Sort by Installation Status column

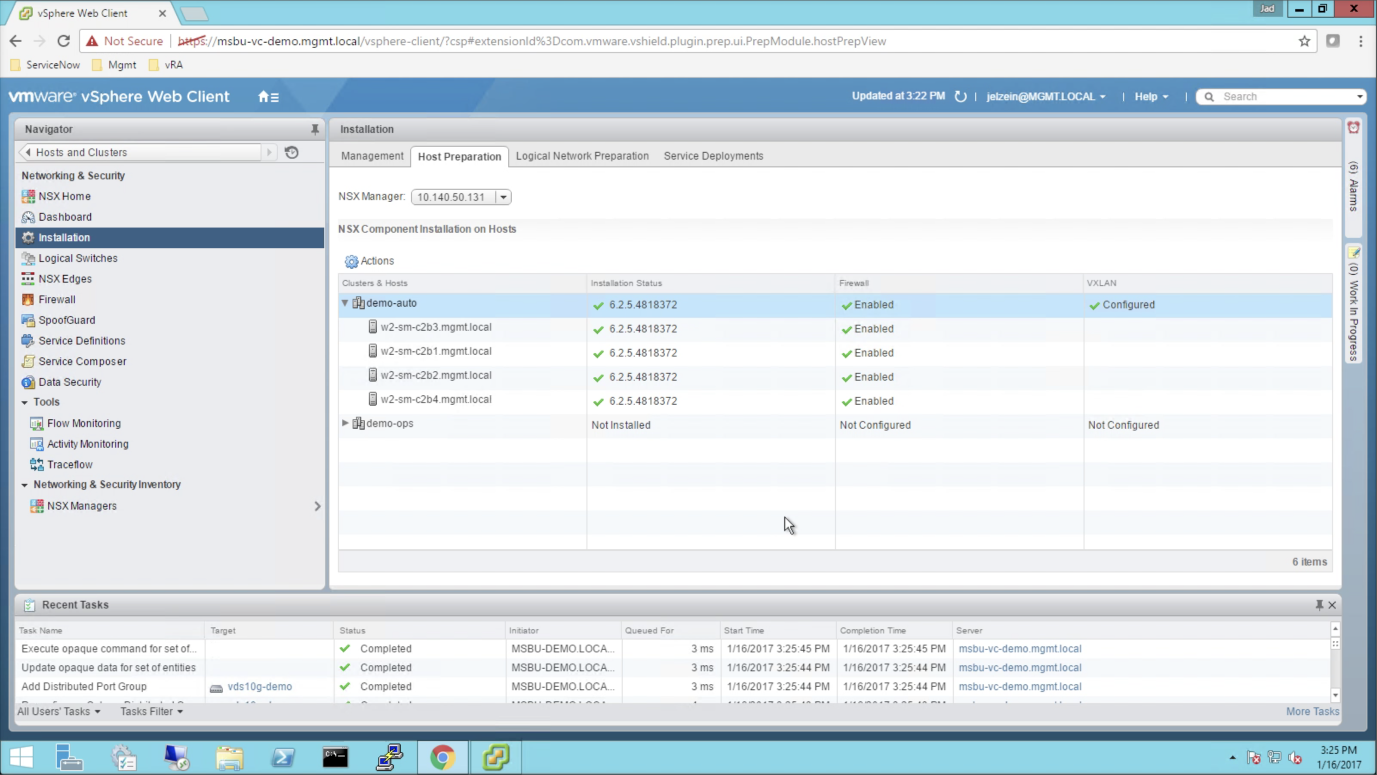coord(711,283)
